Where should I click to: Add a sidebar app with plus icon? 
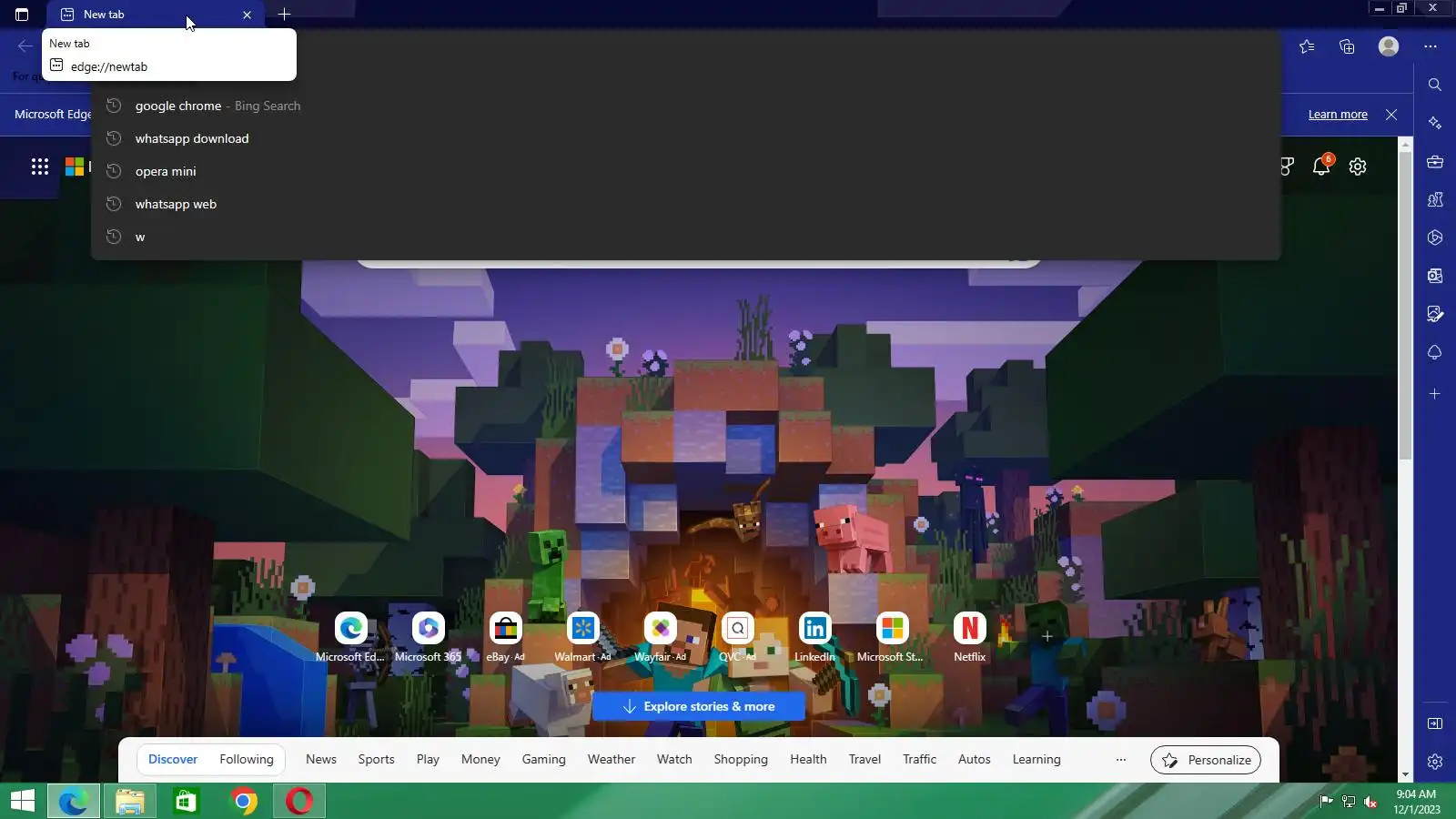[x=1435, y=394]
